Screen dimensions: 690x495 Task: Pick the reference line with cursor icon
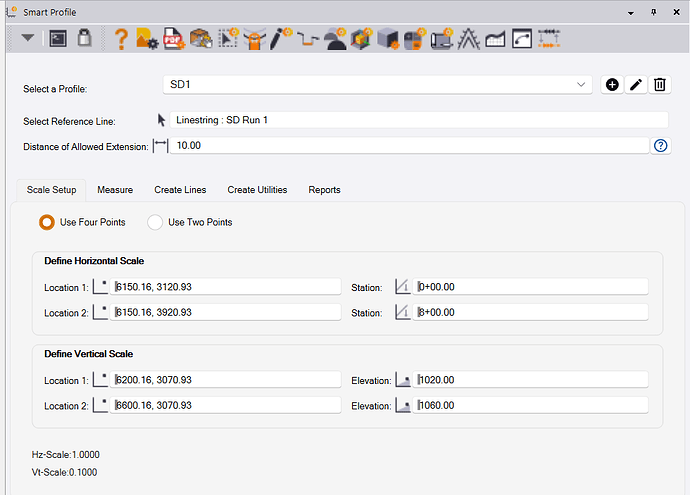click(162, 120)
